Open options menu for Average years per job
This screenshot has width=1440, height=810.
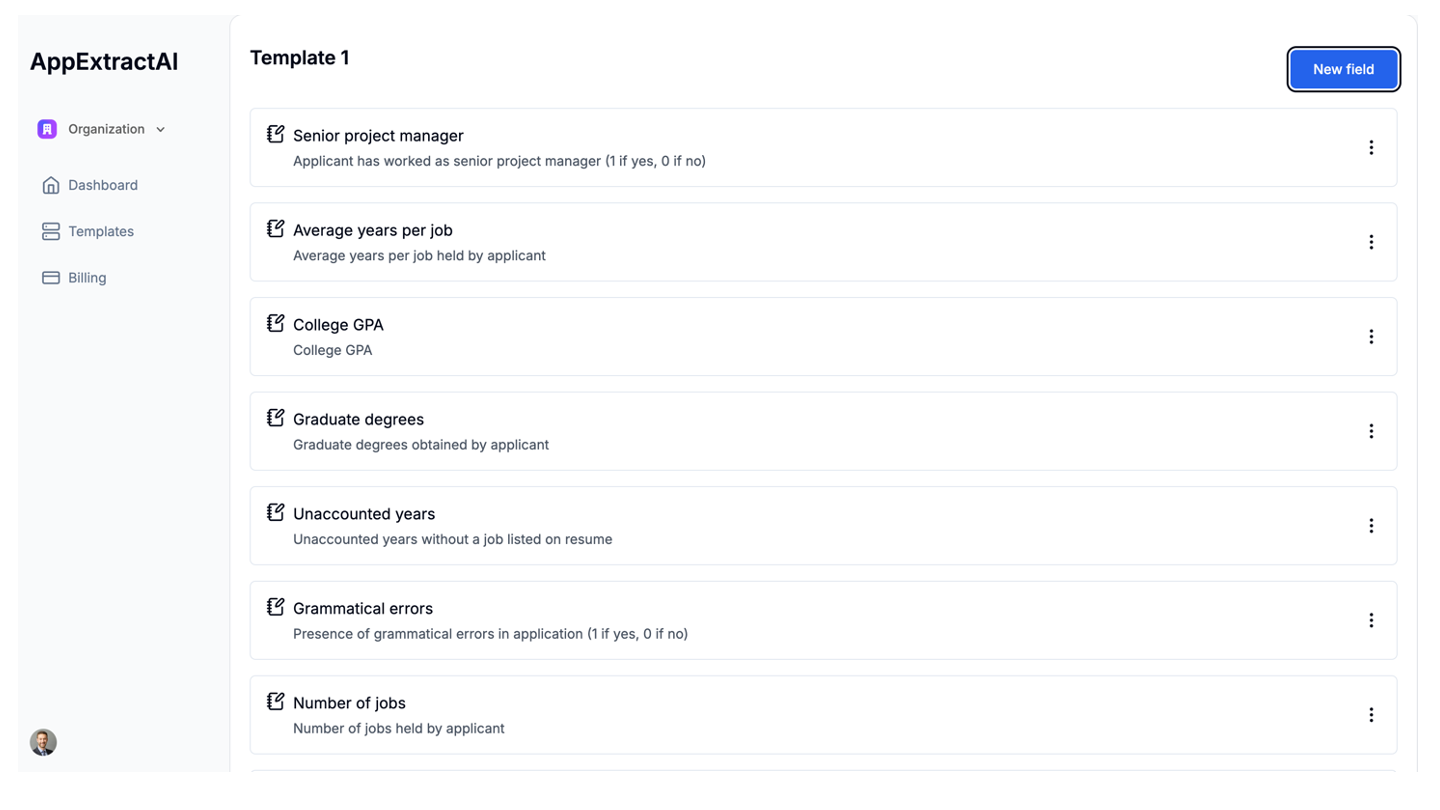tap(1371, 242)
